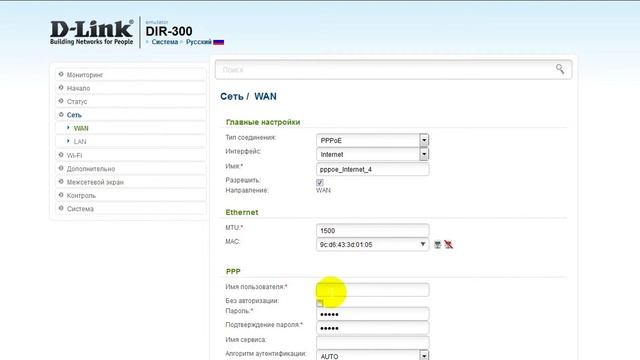Viewport: 640px width, 360px height.
Task: Click the MTU field with 1500
Action: pyautogui.click(x=372, y=231)
